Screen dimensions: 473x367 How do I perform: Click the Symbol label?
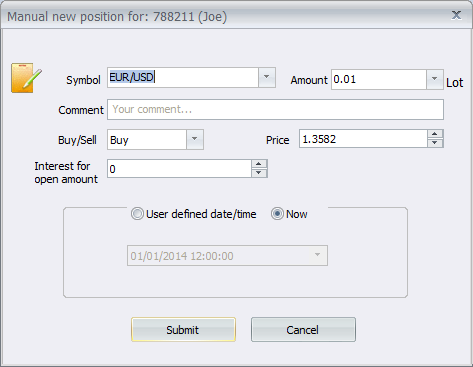pos(83,80)
